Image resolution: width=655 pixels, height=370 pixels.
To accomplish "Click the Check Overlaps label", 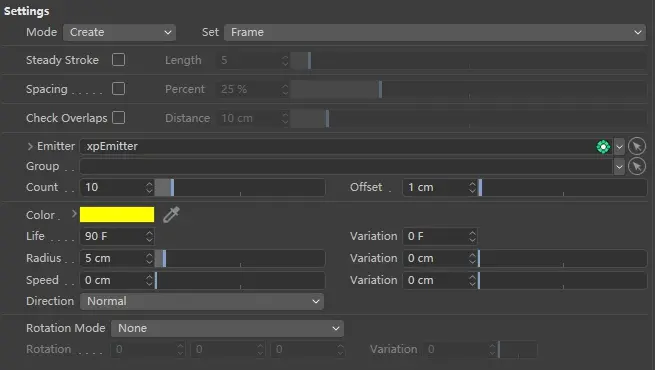I will [x=66, y=118].
